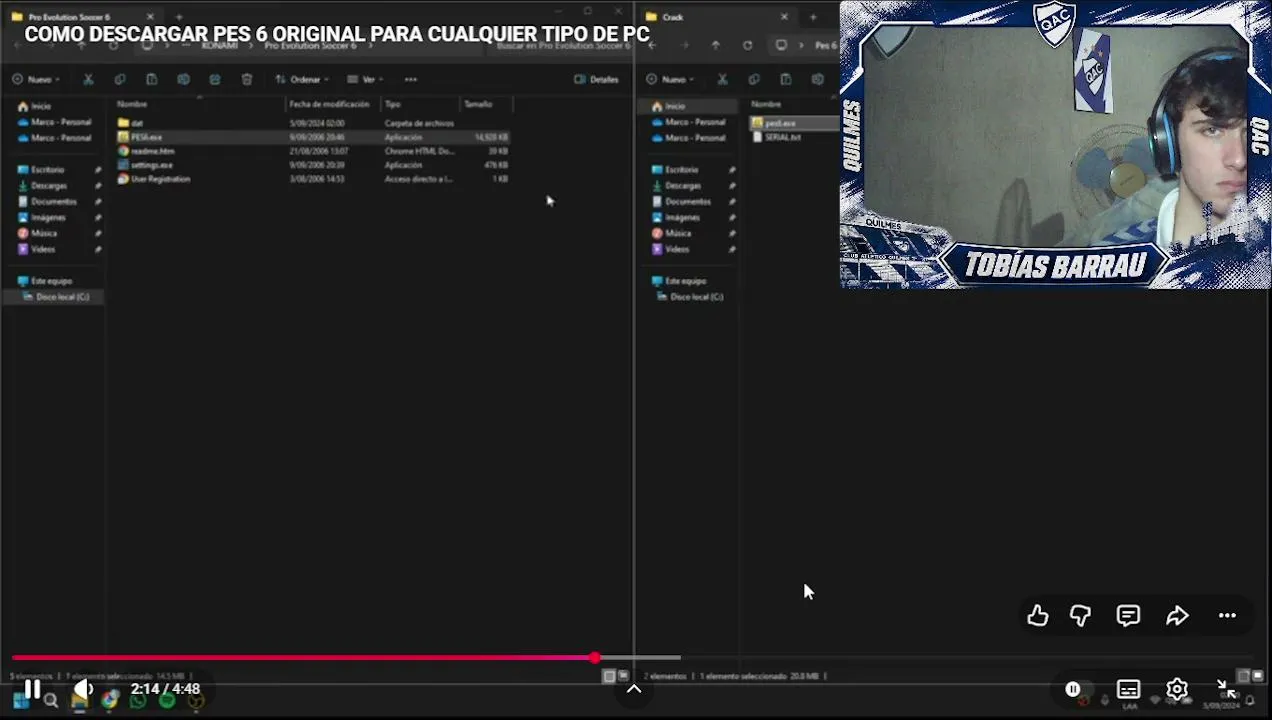Image resolution: width=1272 pixels, height=720 pixels.
Task: Select pes6.exe in the Crack window
Action: [x=794, y=123]
